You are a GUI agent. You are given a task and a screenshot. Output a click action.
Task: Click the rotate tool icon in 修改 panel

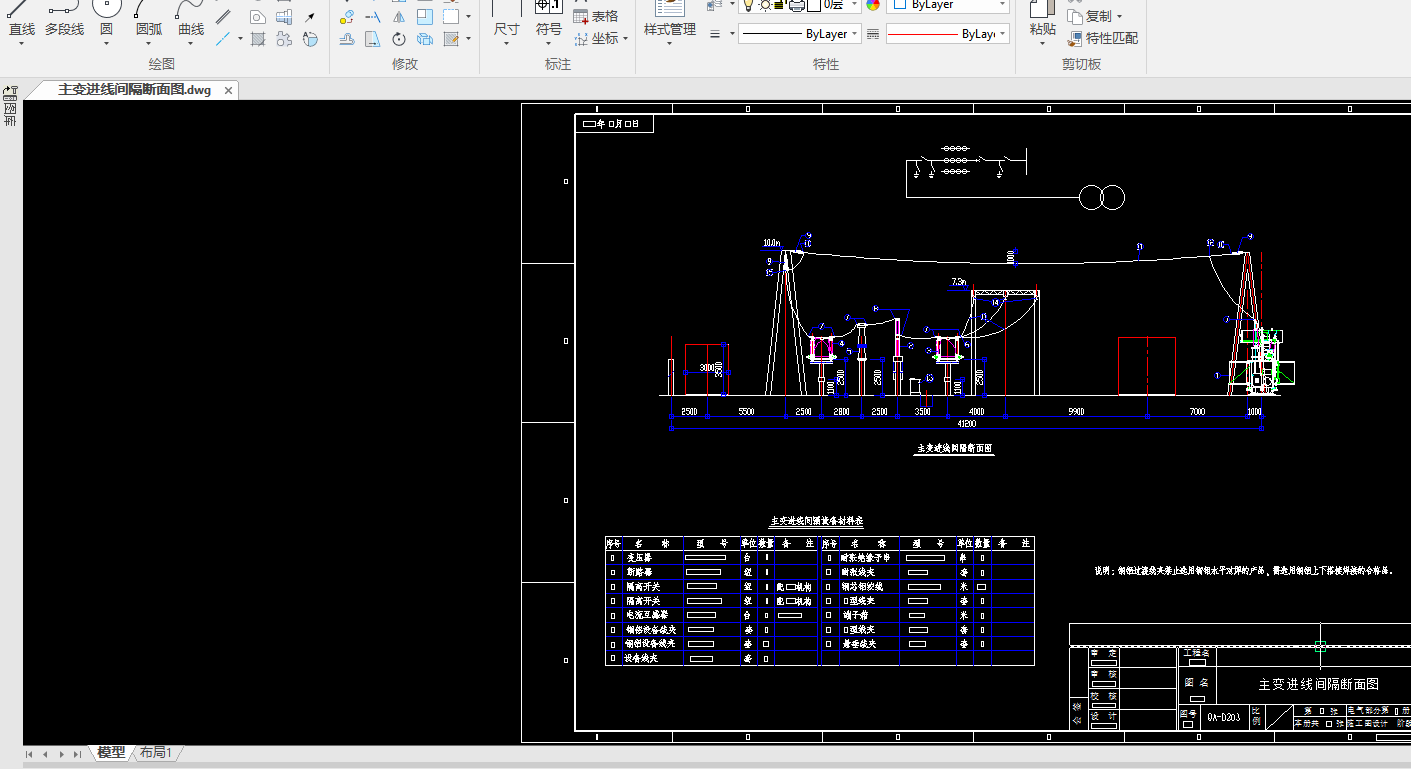pos(399,39)
